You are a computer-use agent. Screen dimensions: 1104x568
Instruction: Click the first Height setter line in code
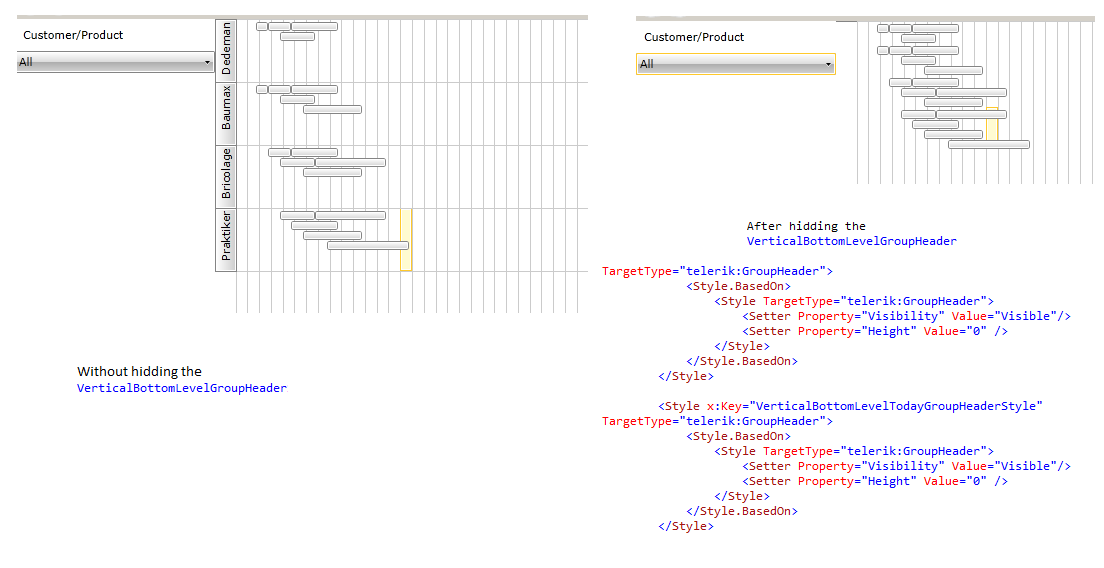(875, 331)
